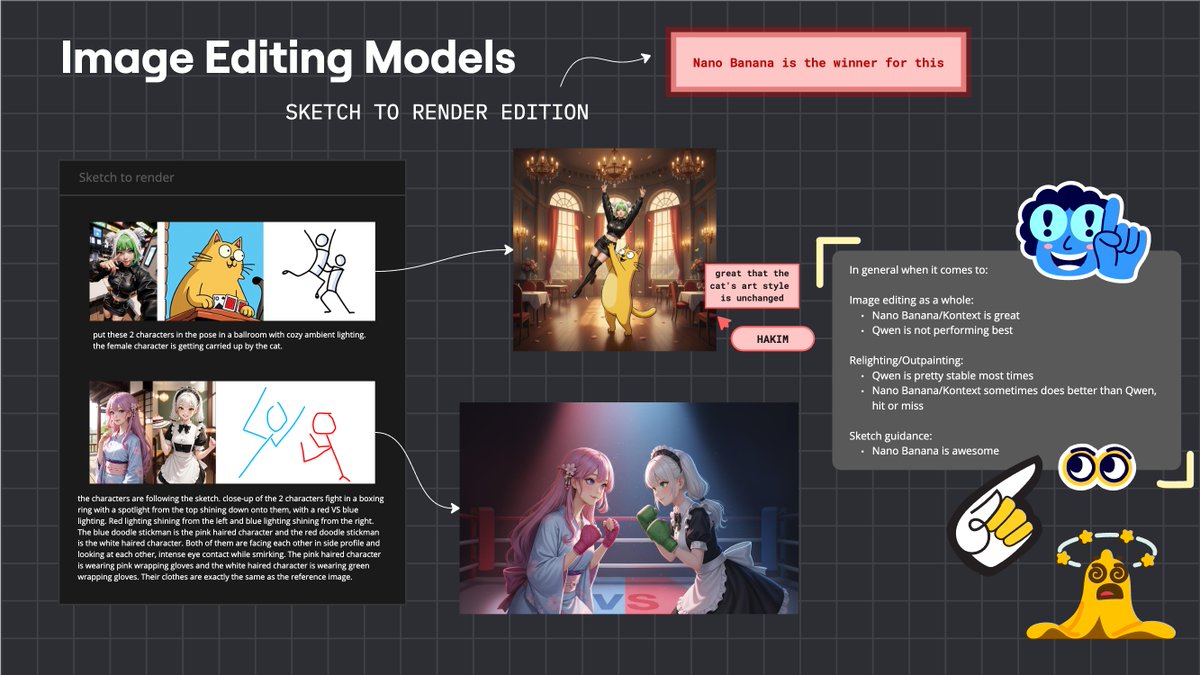Select the boxing ring render result image
Screen dimensions: 1200x675
[629, 508]
